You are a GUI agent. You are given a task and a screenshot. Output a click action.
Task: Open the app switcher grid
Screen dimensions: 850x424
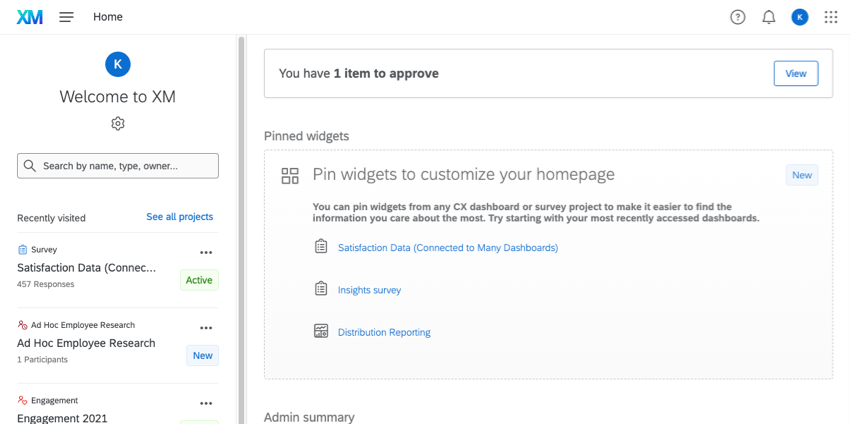coord(831,17)
